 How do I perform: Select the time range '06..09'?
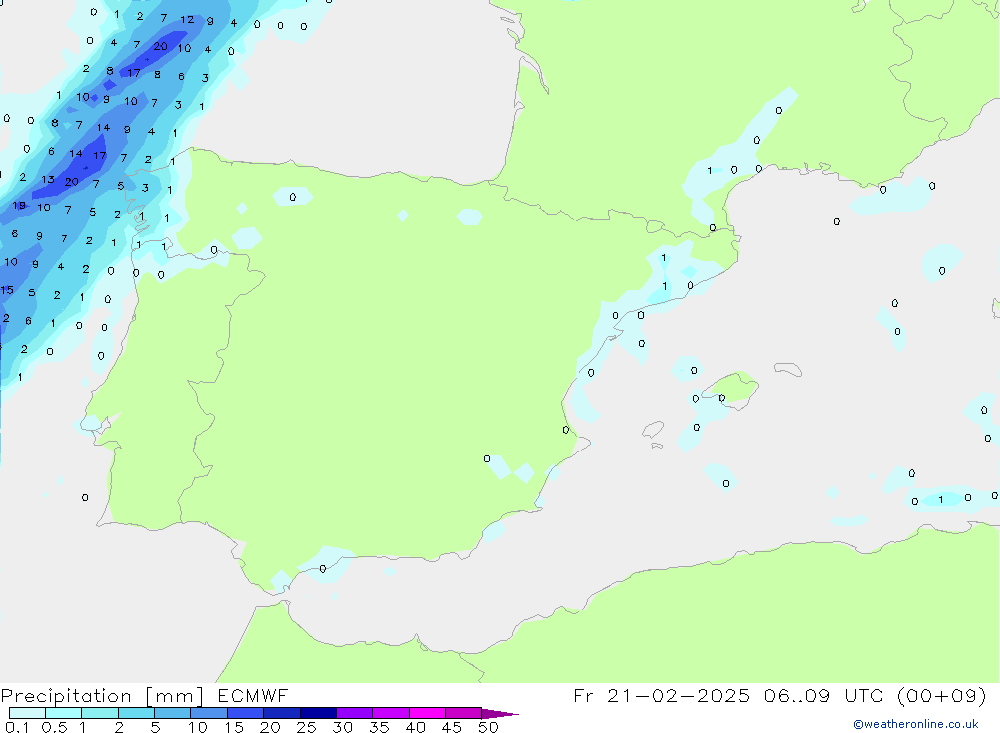click(x=797, y=695)
